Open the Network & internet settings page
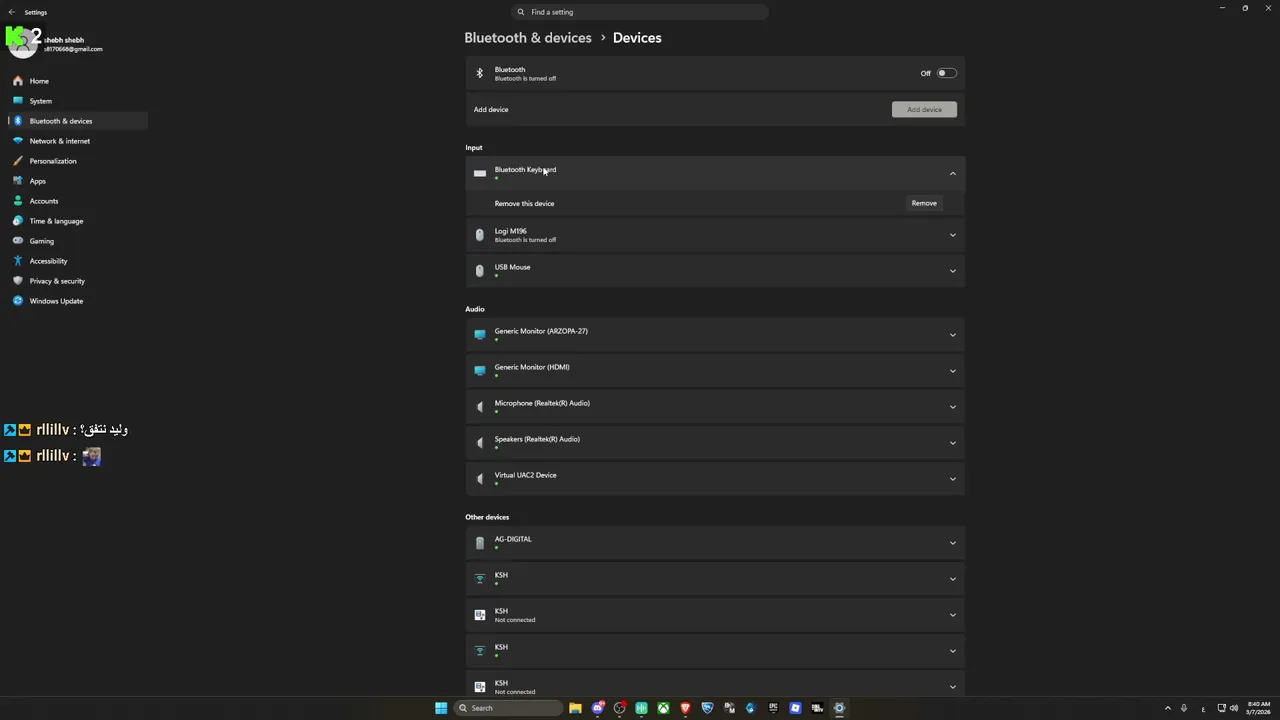This screenshot has width=1280, height=720. [x=59, y=141]
